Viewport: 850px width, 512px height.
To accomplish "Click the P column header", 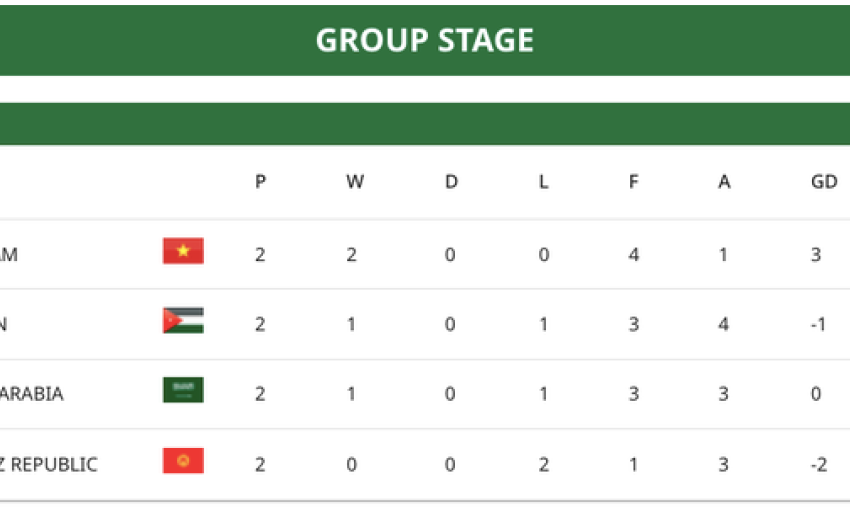I will (x=261, y=182).
